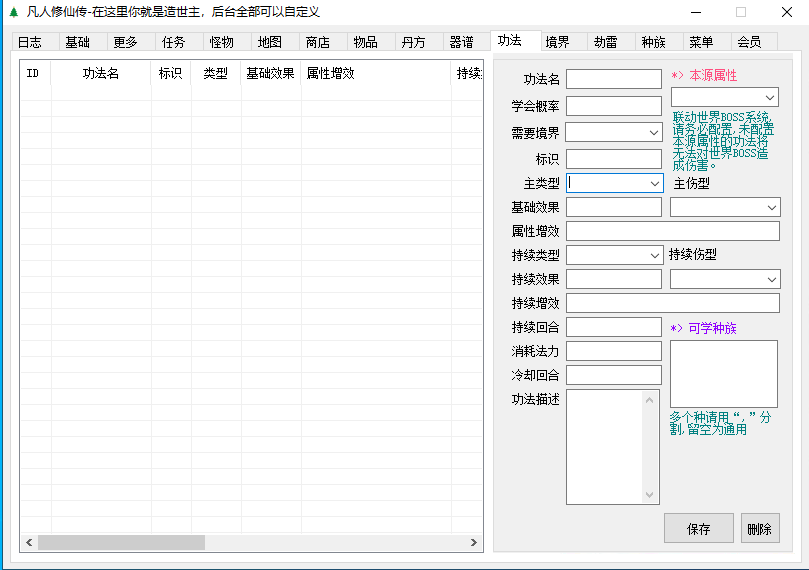The height and width of the screenshot is (570, 809).
Task: Sort by the 功法名 column header
Action: pyautogui.click(x=101, y=73)
